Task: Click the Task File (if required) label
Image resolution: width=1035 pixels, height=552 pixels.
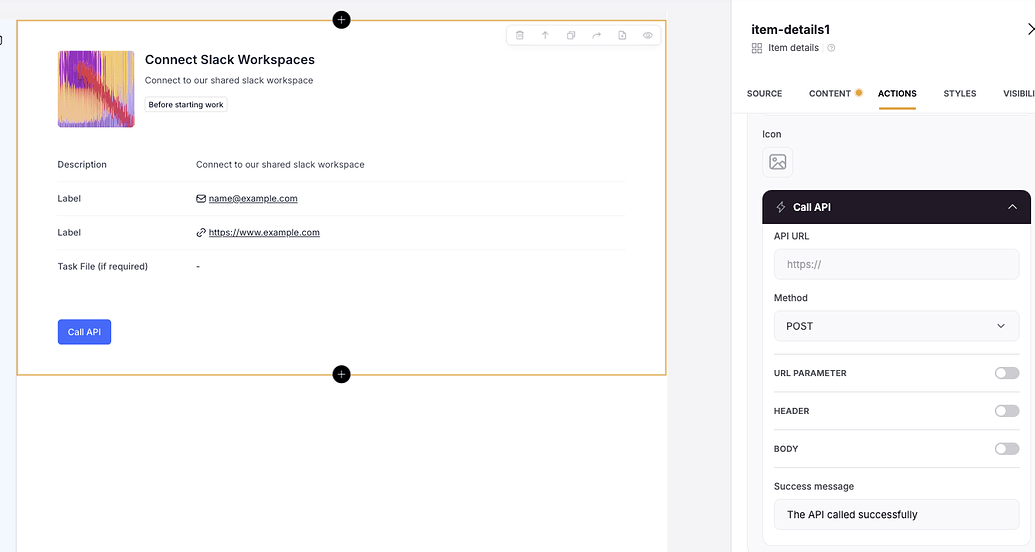Action: [x=102, y=267]
